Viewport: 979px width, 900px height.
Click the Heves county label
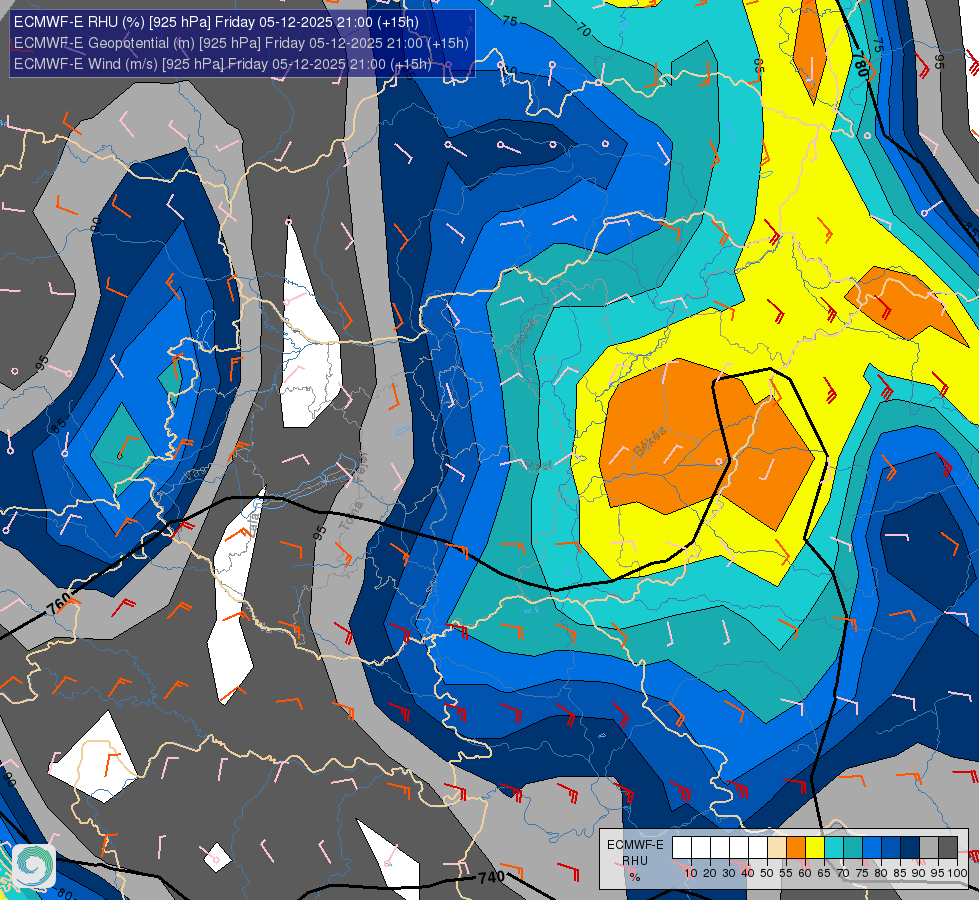[x=523, y=336]
